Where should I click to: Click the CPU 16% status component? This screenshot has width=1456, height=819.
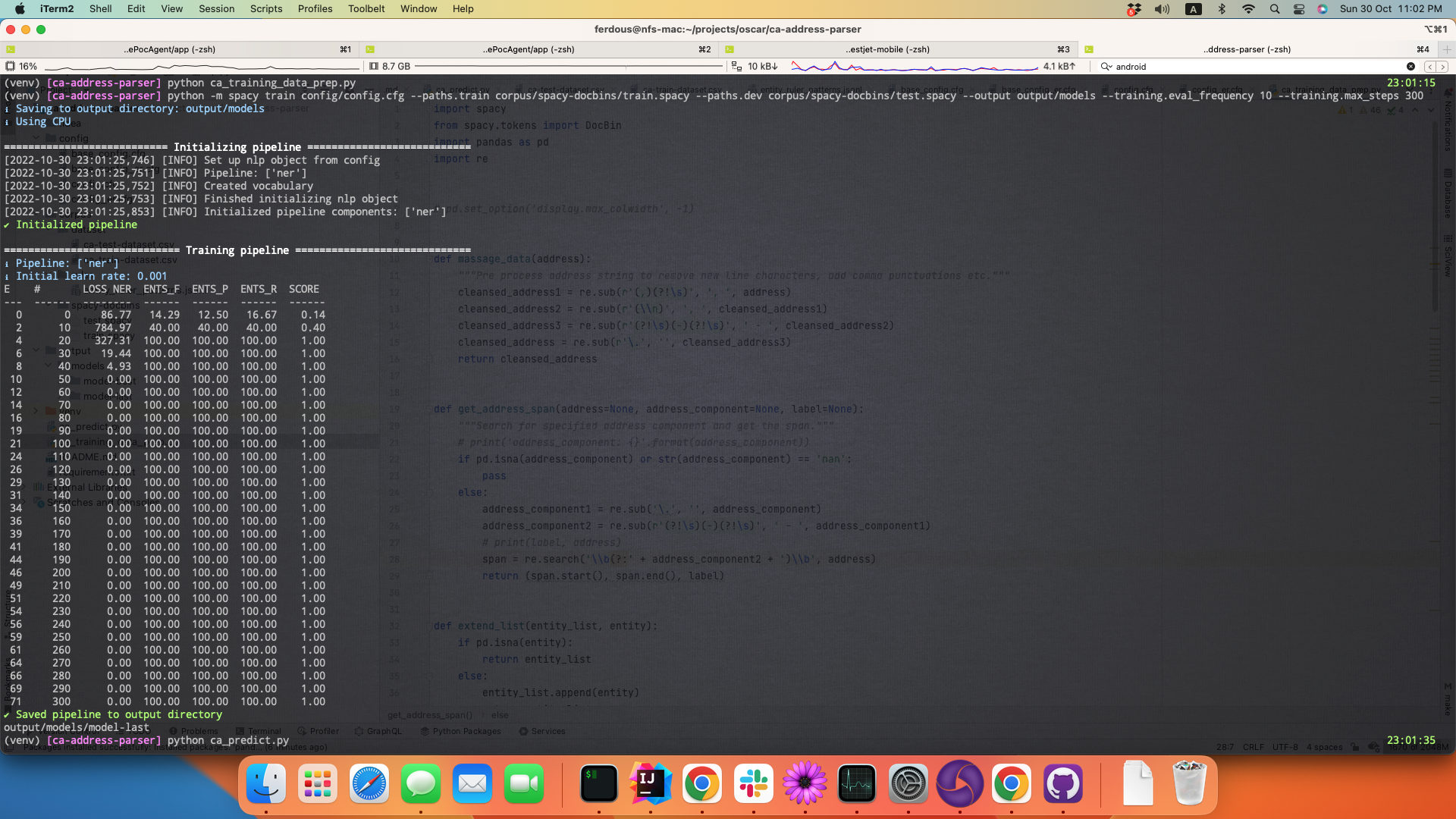21,67
